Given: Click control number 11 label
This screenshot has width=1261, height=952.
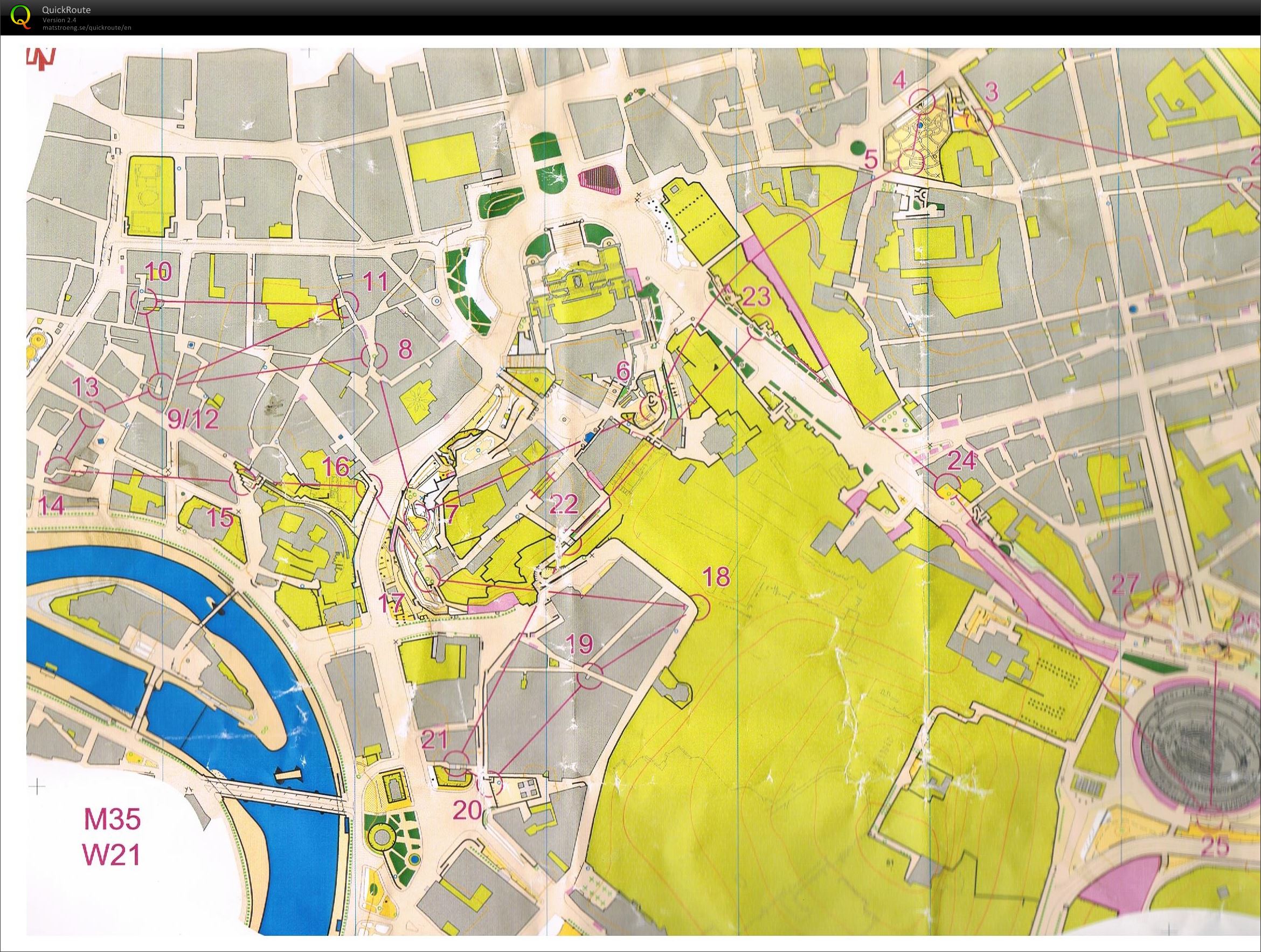Looking at the screenshot, I should click(x=375, y=281).
